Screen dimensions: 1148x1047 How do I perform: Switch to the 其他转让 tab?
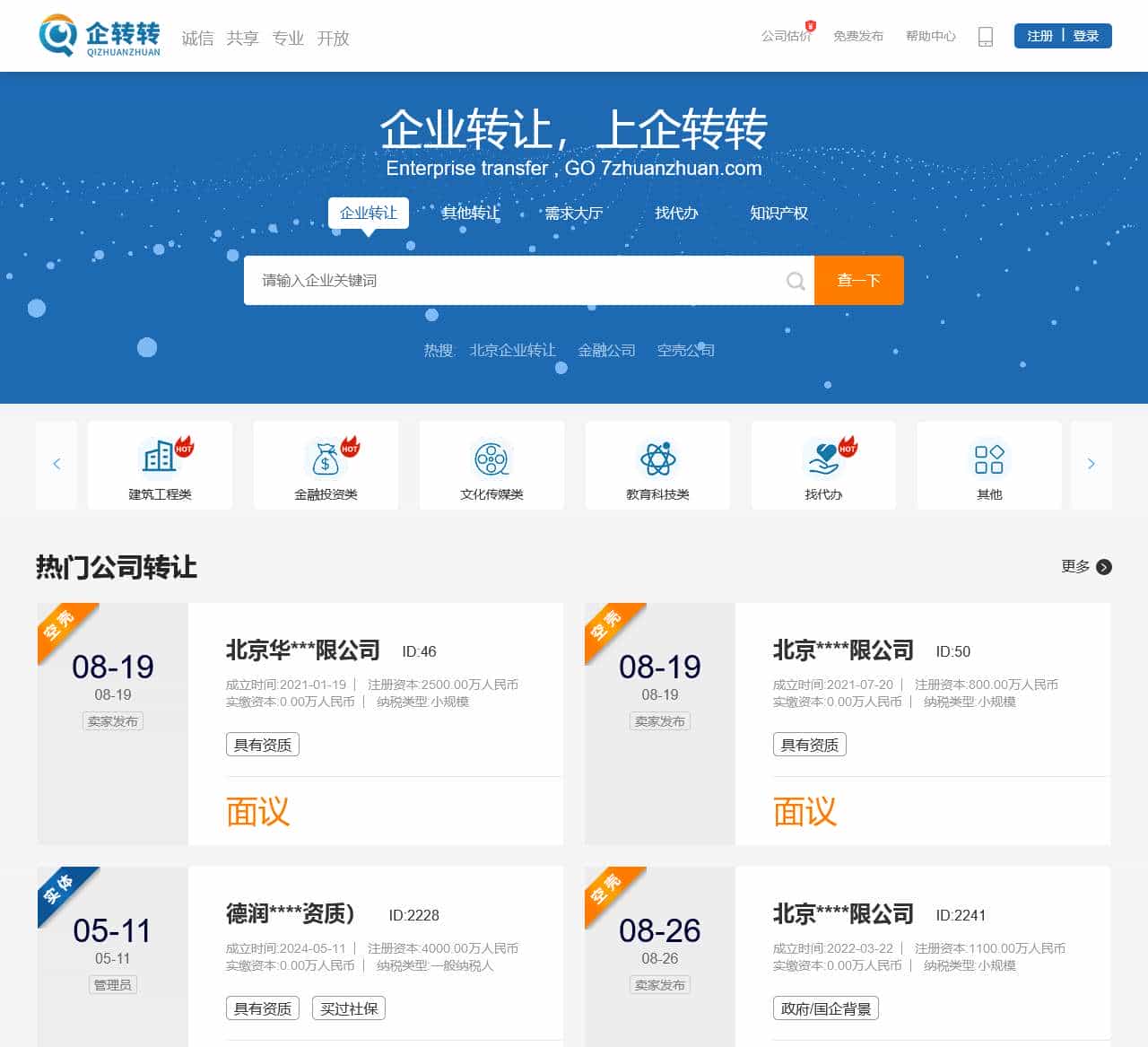point(470,213)
